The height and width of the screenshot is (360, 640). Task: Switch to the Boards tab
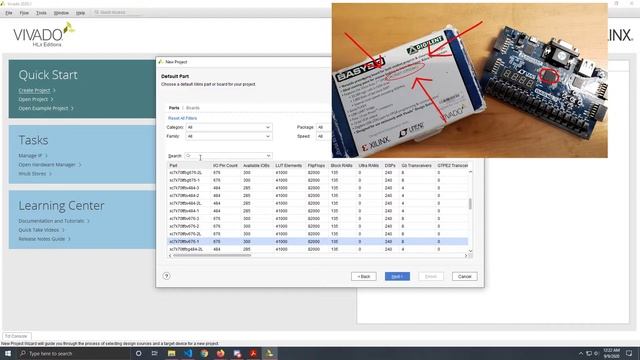[x=193, y=108]
